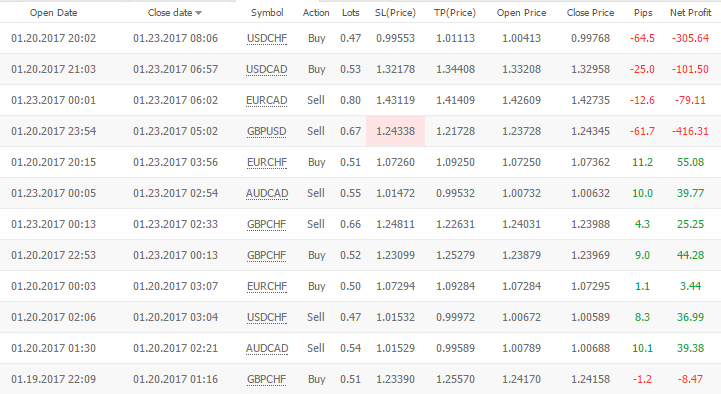
Task: Open GBPCHF link in 01.20.2017 22:53 row
Action: click(x=267, y=255)
